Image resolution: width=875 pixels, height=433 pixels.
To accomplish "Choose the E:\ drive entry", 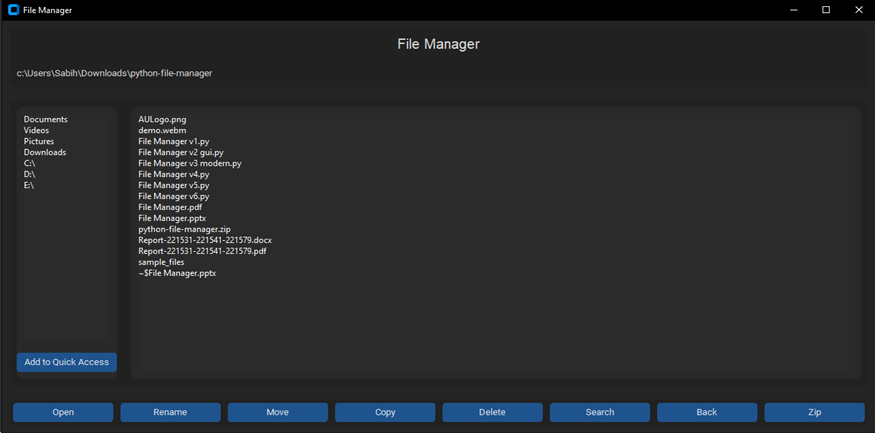I will tap(28, 185).
